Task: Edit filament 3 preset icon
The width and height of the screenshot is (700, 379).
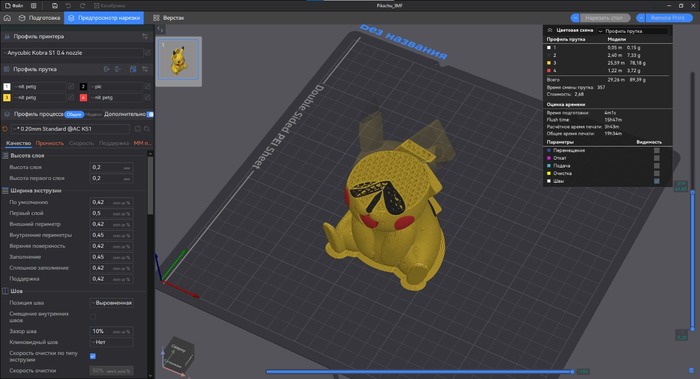Action: (x=71, y=97)
